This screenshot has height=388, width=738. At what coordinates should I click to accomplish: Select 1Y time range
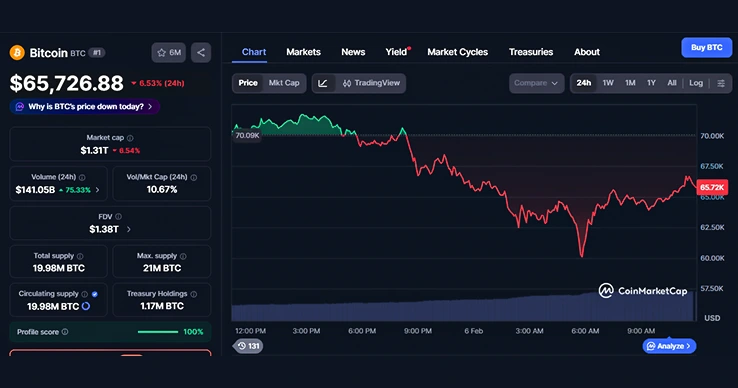pos(651,83)
